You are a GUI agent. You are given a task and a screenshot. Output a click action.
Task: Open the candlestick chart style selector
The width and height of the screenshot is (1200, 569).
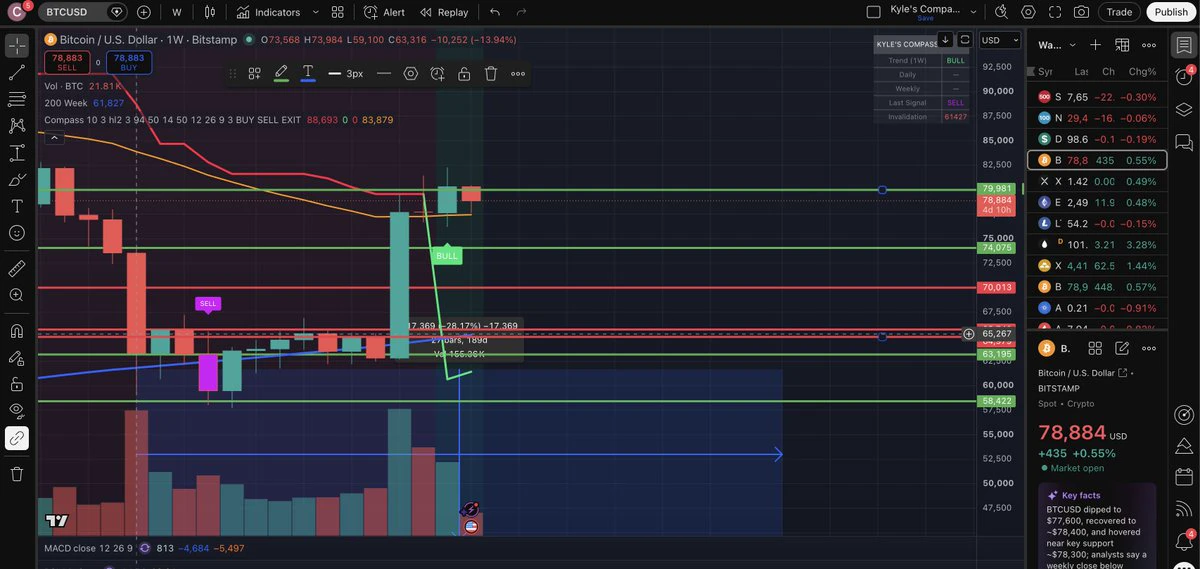(x=210, y=12)
